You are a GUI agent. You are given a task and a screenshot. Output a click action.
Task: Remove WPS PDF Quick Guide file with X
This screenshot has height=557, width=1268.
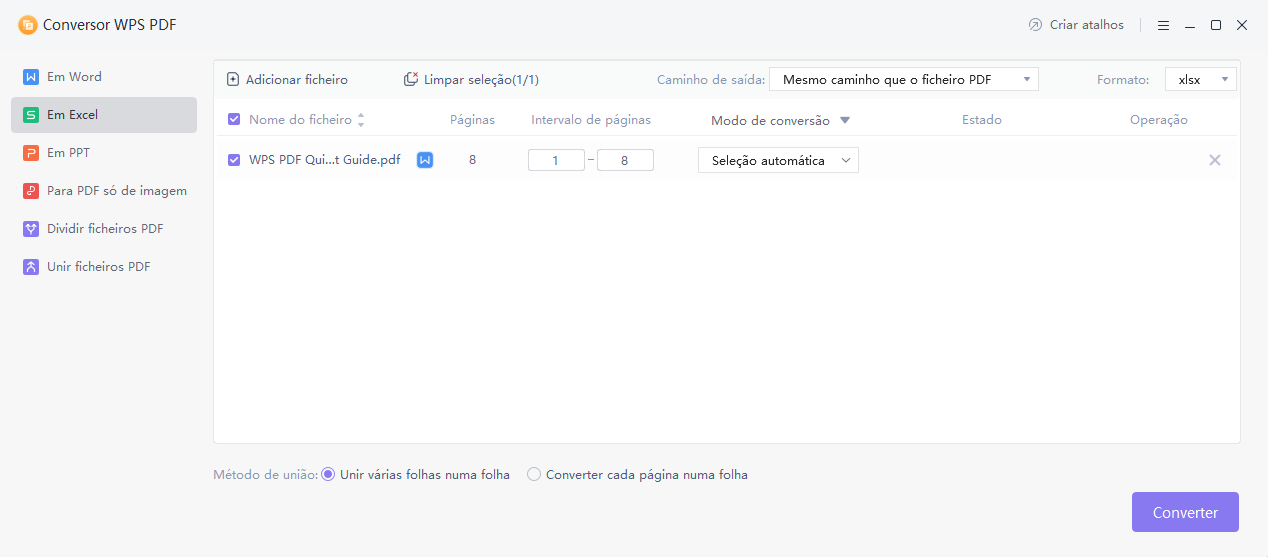click(1215, 160)
